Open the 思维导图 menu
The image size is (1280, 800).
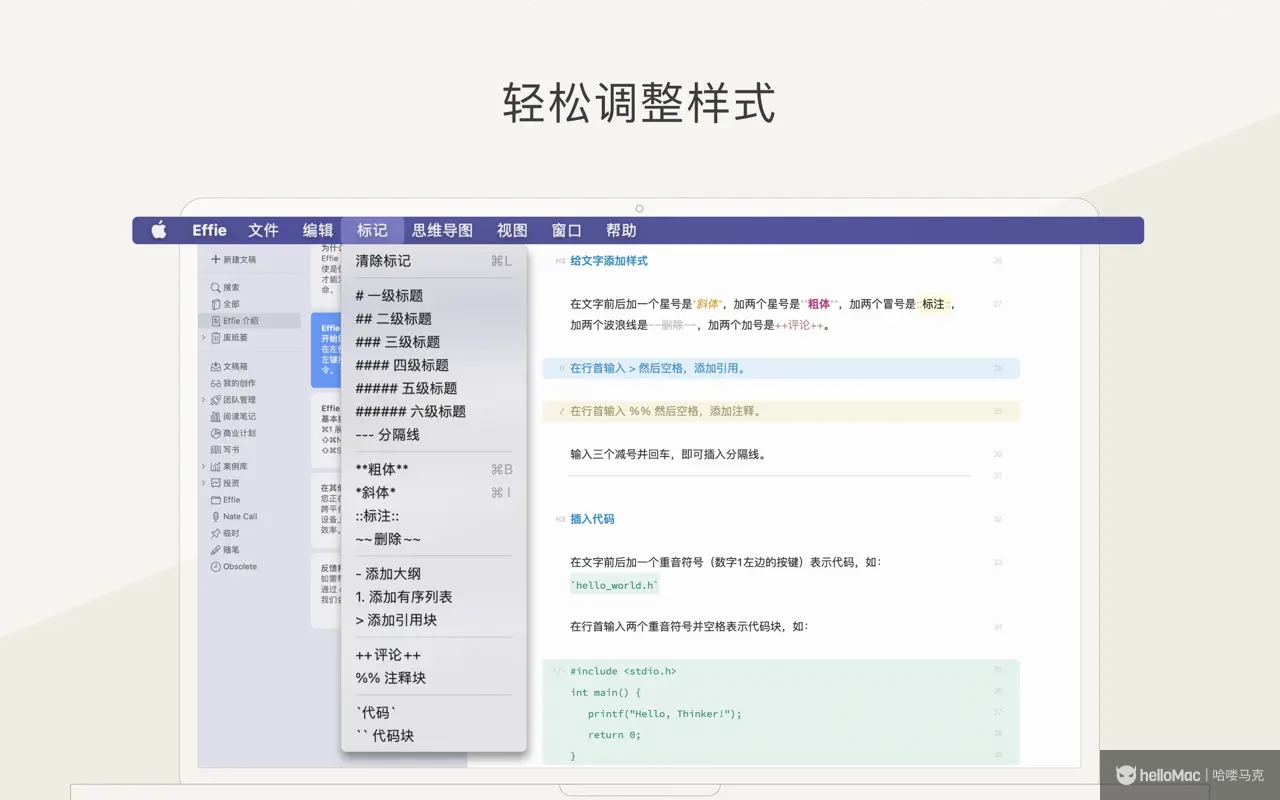tap(442, 231)
